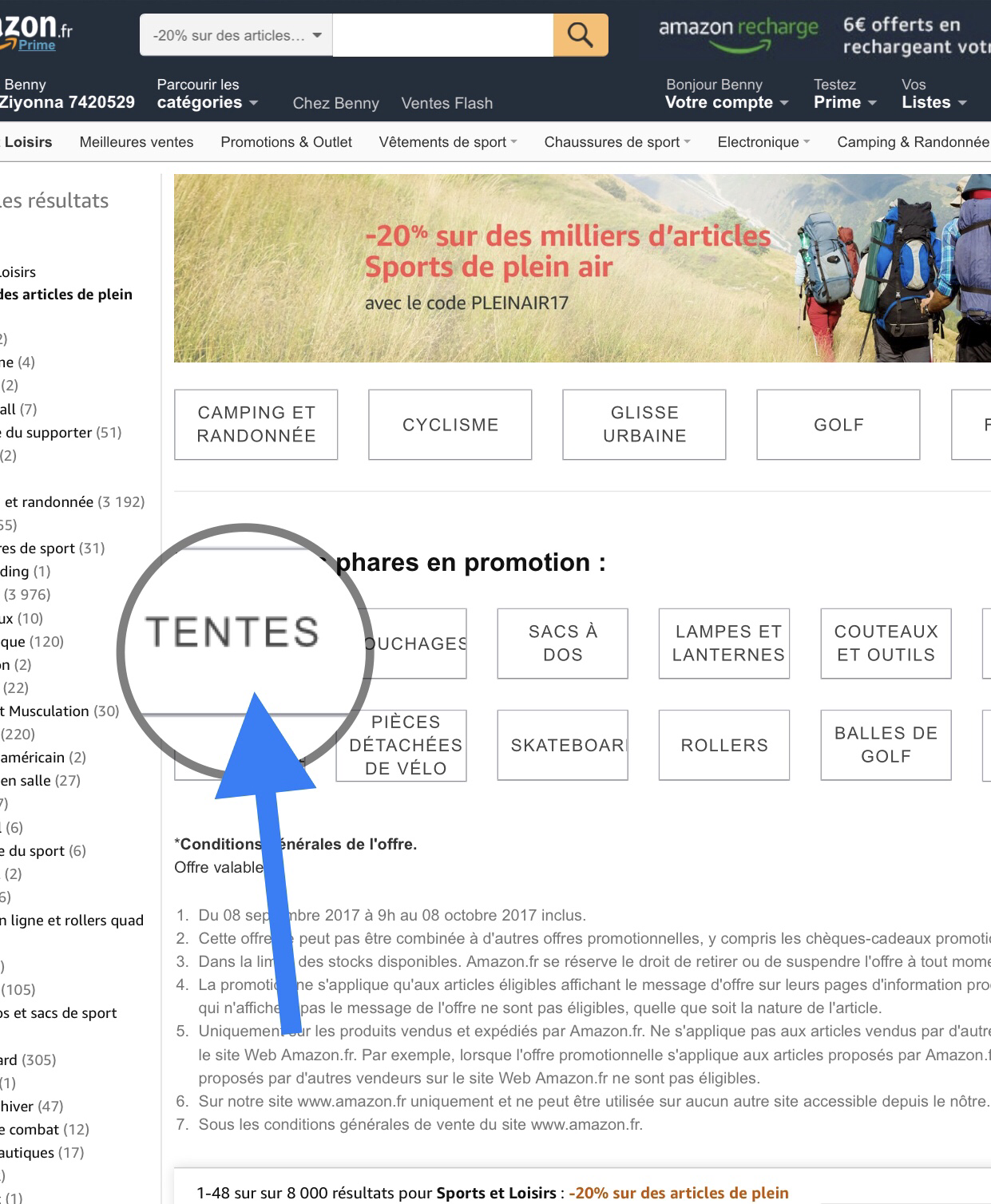Open the amazon recharge banner logo
The image size is (991, 1204).
[739, 34]
